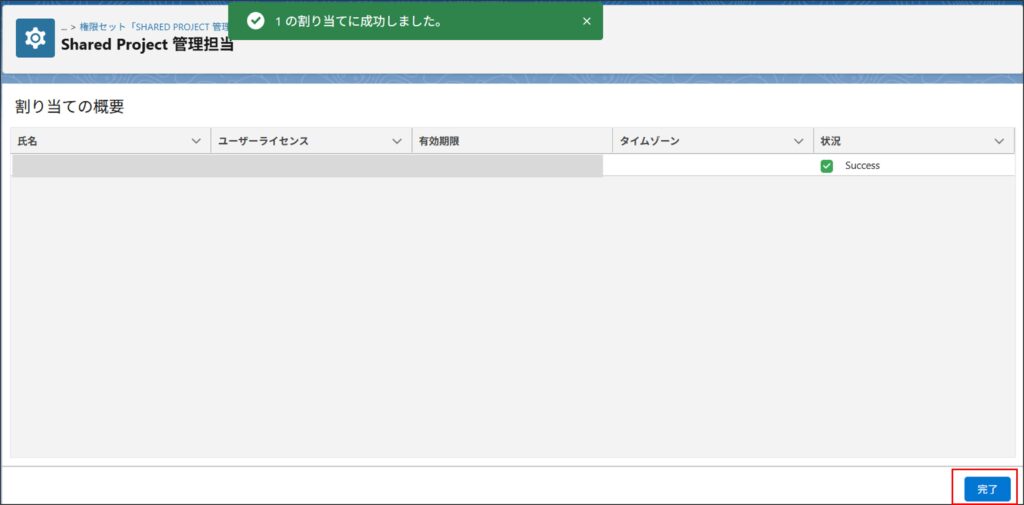The height and width of the screenshot is (505, 1024).
Task: Click the 氏名 column header label
Action: [28, 142]
